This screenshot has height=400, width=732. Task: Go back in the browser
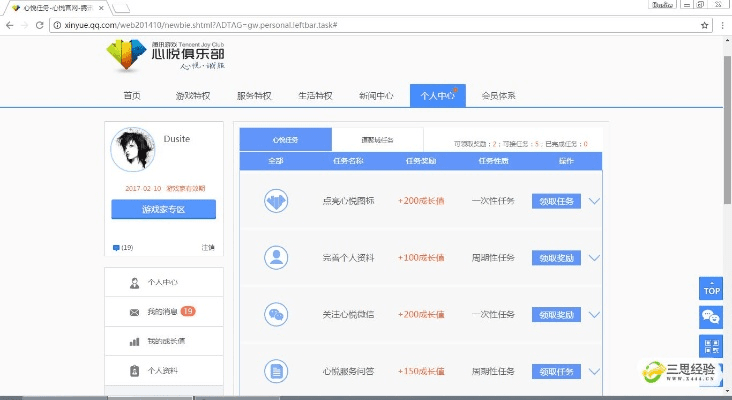[9, 25]
